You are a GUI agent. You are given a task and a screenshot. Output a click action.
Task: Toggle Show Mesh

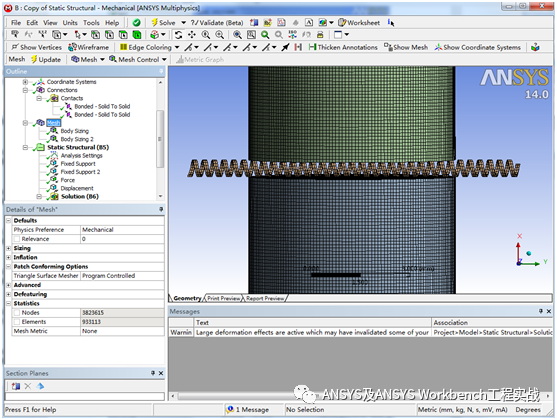(x=406, y=47)
